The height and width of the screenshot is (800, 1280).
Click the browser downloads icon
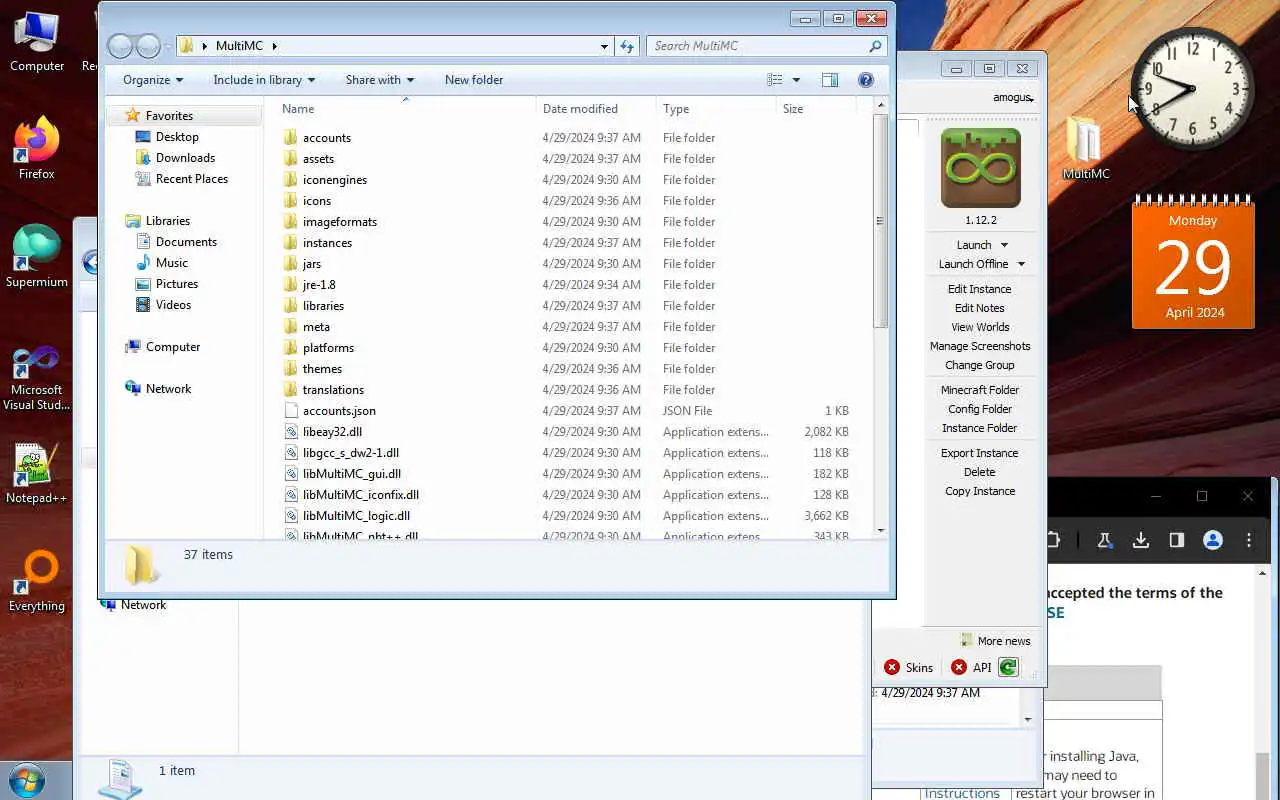(x=1140, y=540)
